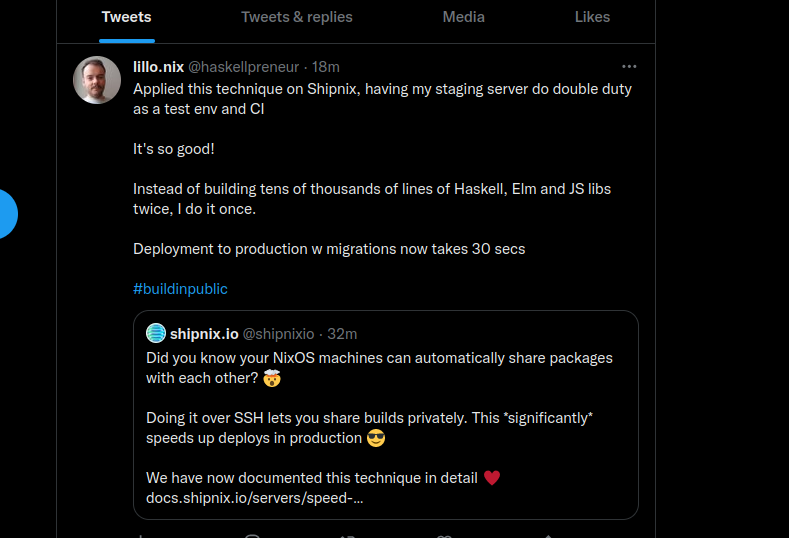Click the lillo.nix display name
Screen dimensions: 789x538
pos(158,67)
